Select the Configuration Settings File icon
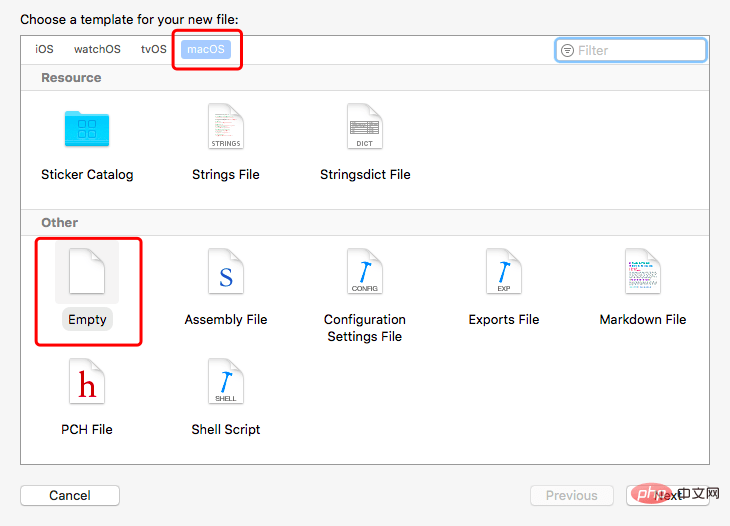730x526 pixels. [x=365, y=271]
